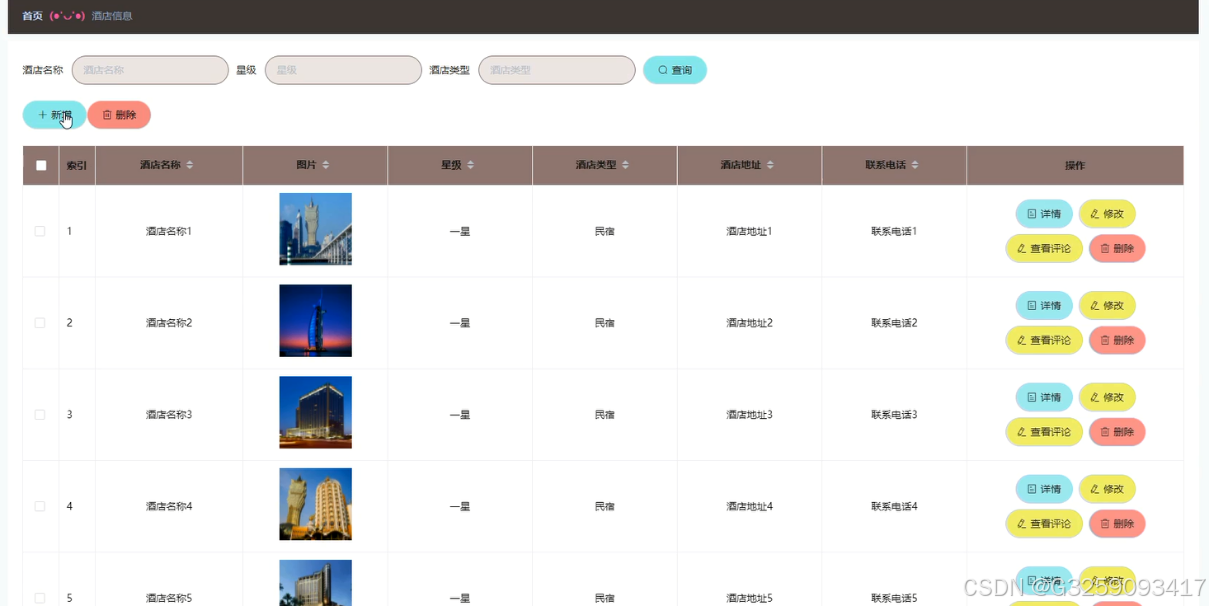1210x607 pixels.
Task: Click 酒店信息 breadcrumb item
Action: [x=112, y=16]
